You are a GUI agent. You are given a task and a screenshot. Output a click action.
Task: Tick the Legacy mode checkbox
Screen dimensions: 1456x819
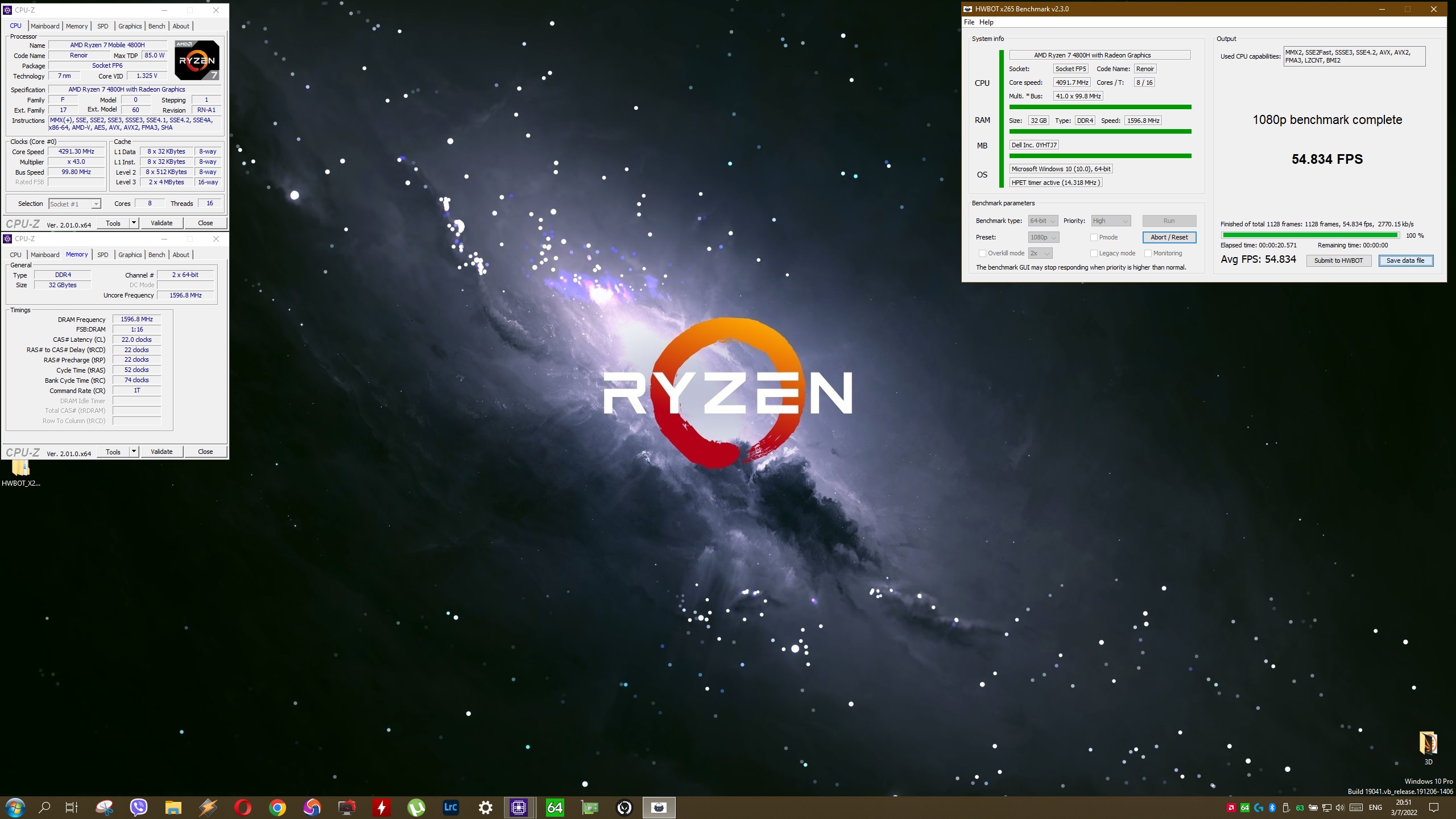(1094, 253)
